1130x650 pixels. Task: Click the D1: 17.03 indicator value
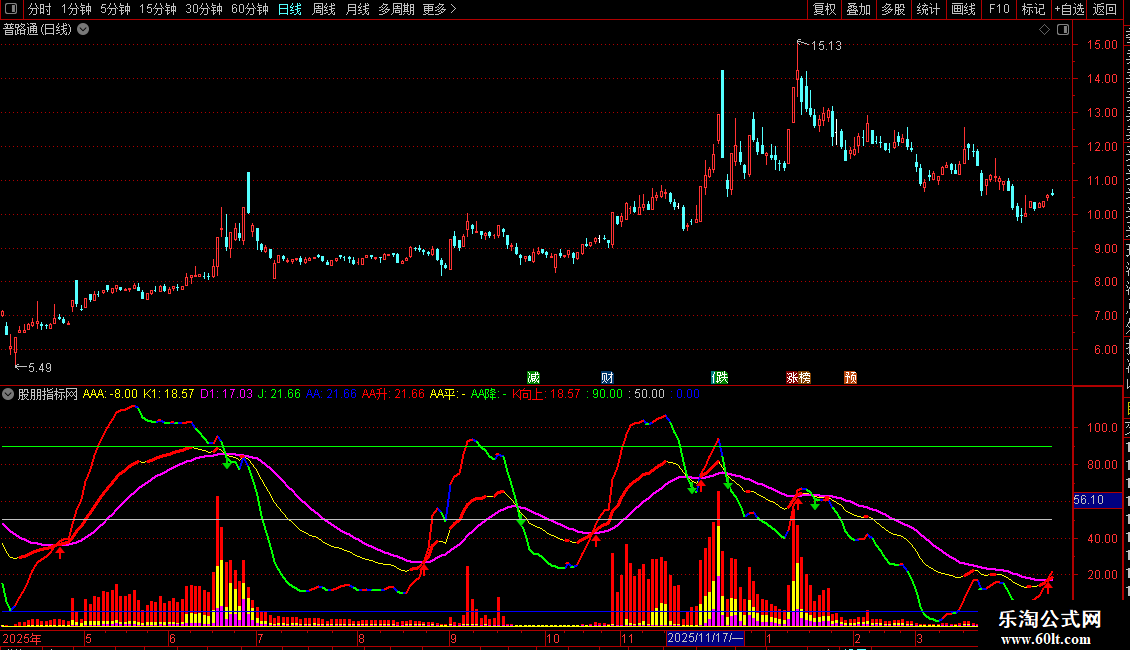point(226,394)
